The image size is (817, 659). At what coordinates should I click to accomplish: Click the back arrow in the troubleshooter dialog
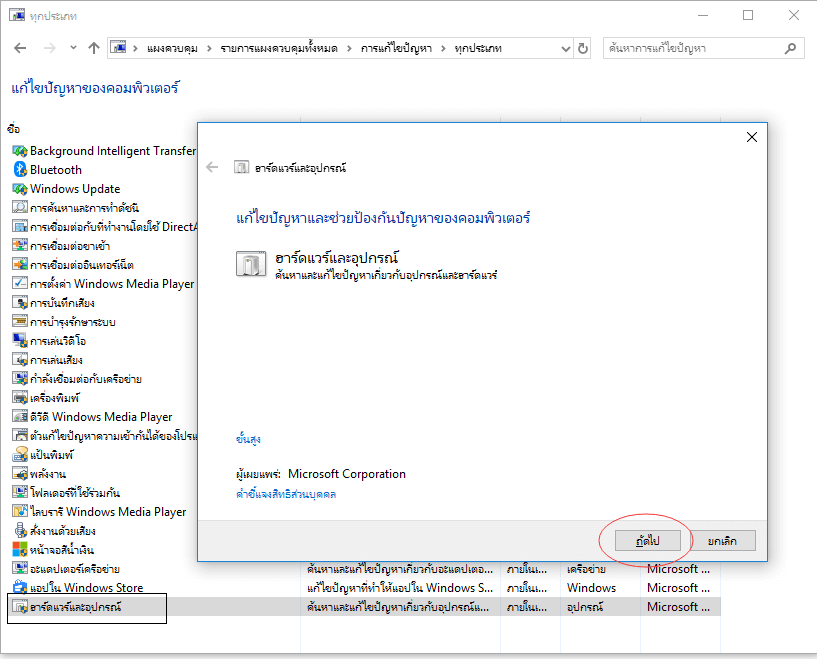[x=212, y=167]
